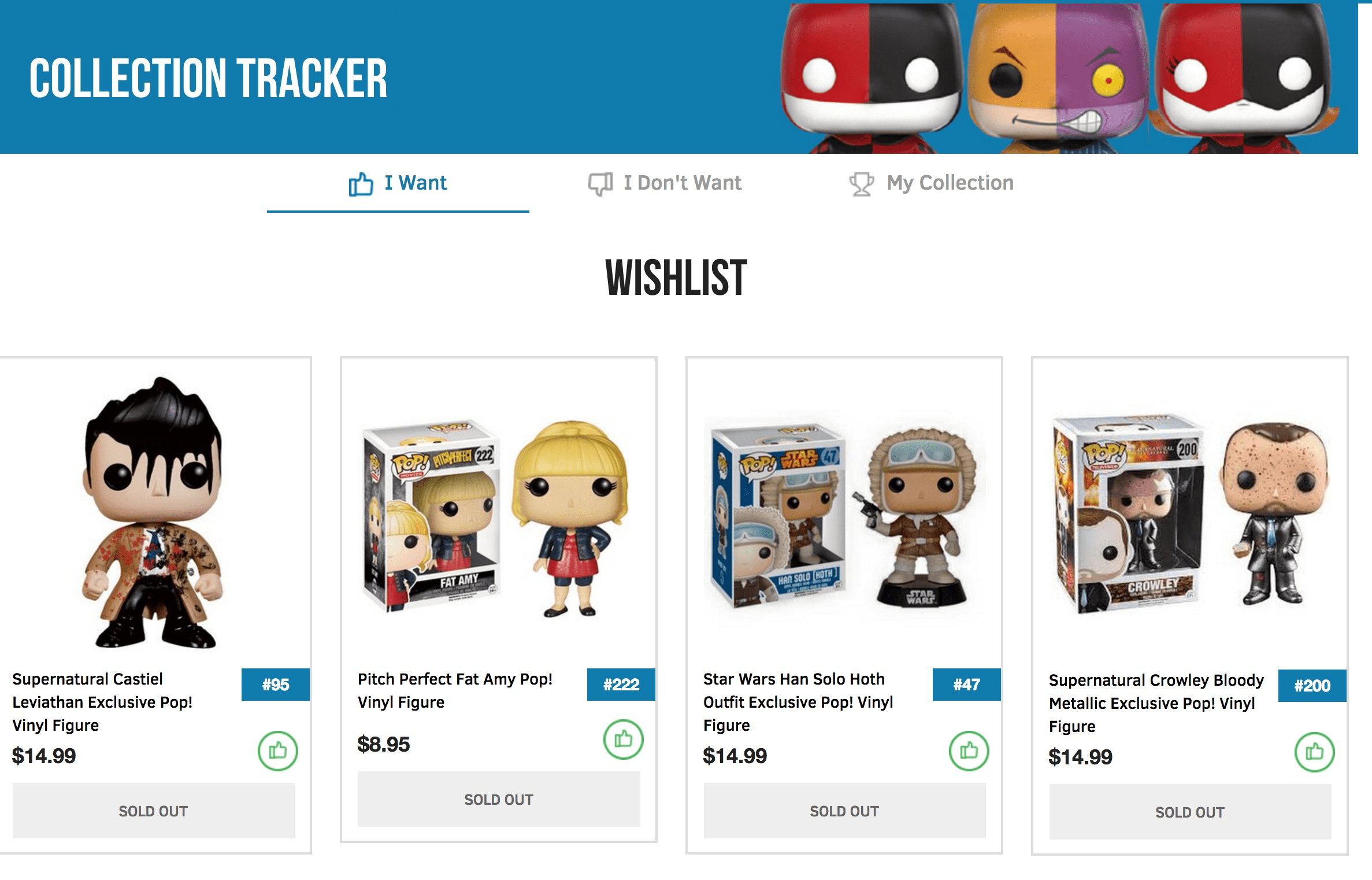Go to the My Collection tab
The width and height of the screenshot is (1372, 880).
[x=932, y=184]
